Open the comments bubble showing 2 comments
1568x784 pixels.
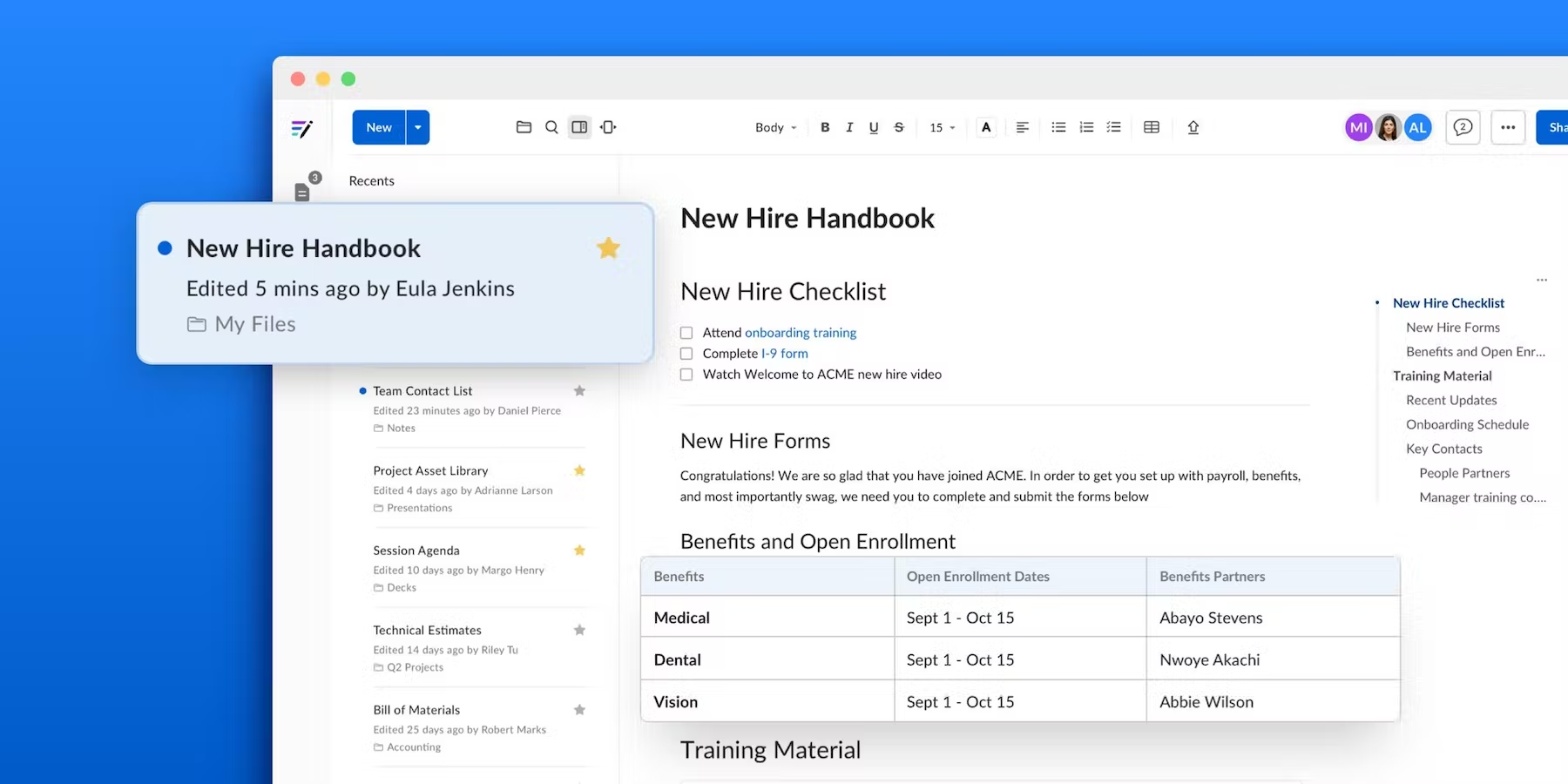pyautogui.click(x=1463, y=127)
